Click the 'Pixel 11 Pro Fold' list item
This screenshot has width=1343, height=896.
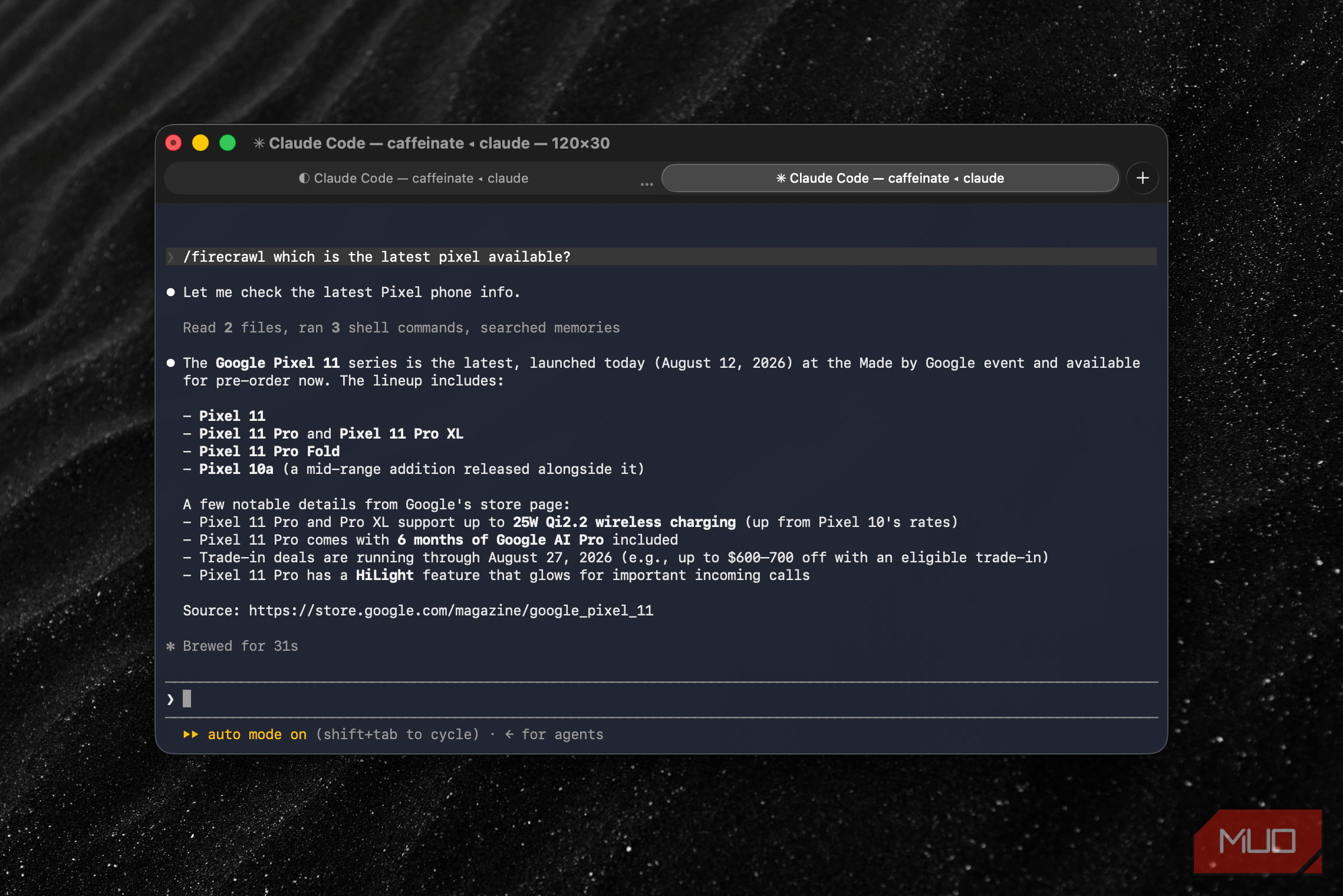269,452
